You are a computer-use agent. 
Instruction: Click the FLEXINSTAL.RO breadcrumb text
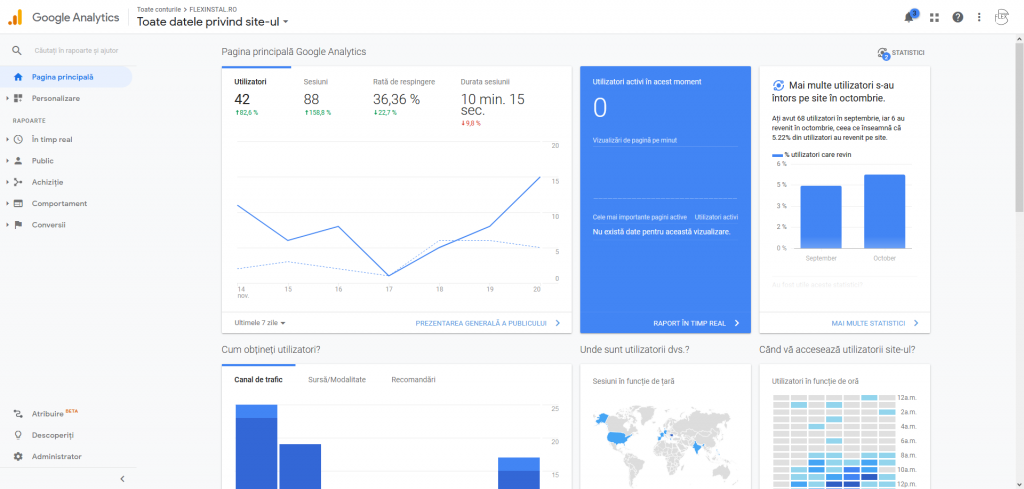click(212, 10)
